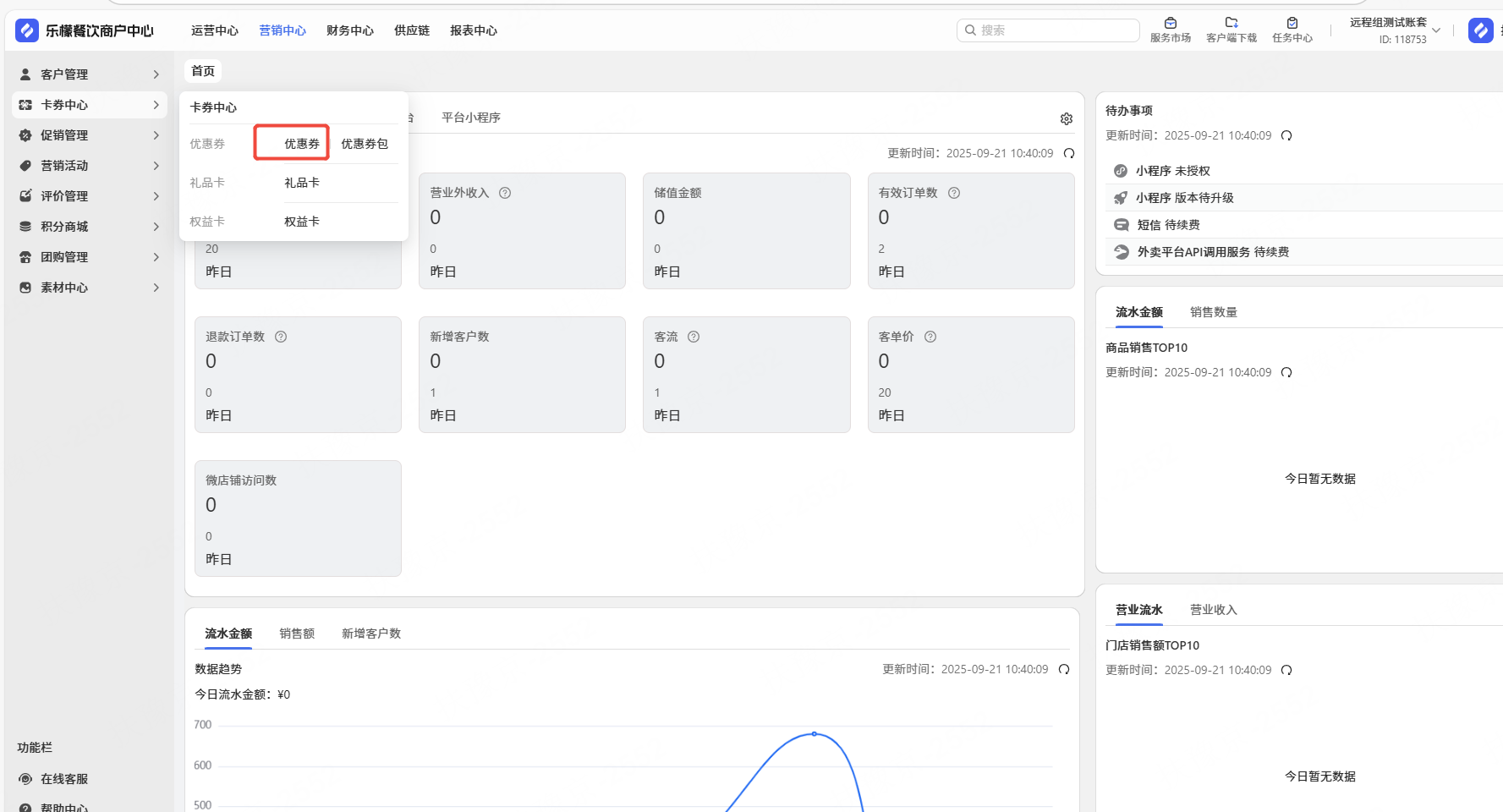Switch trend chart to 销售额 tab

[x=297, y=634]
